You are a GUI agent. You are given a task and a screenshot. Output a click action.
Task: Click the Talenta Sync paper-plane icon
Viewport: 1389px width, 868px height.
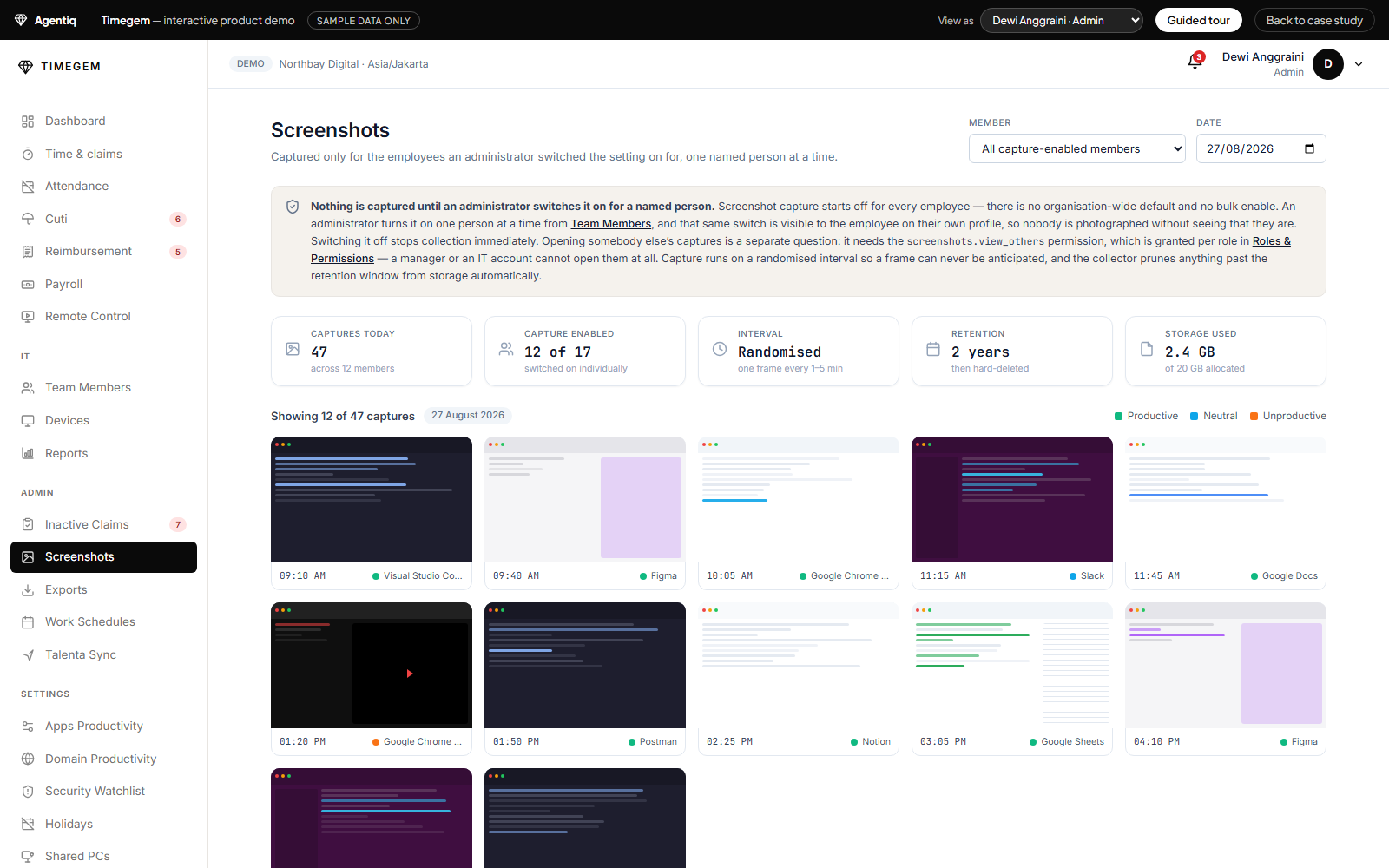click(28, 654)
